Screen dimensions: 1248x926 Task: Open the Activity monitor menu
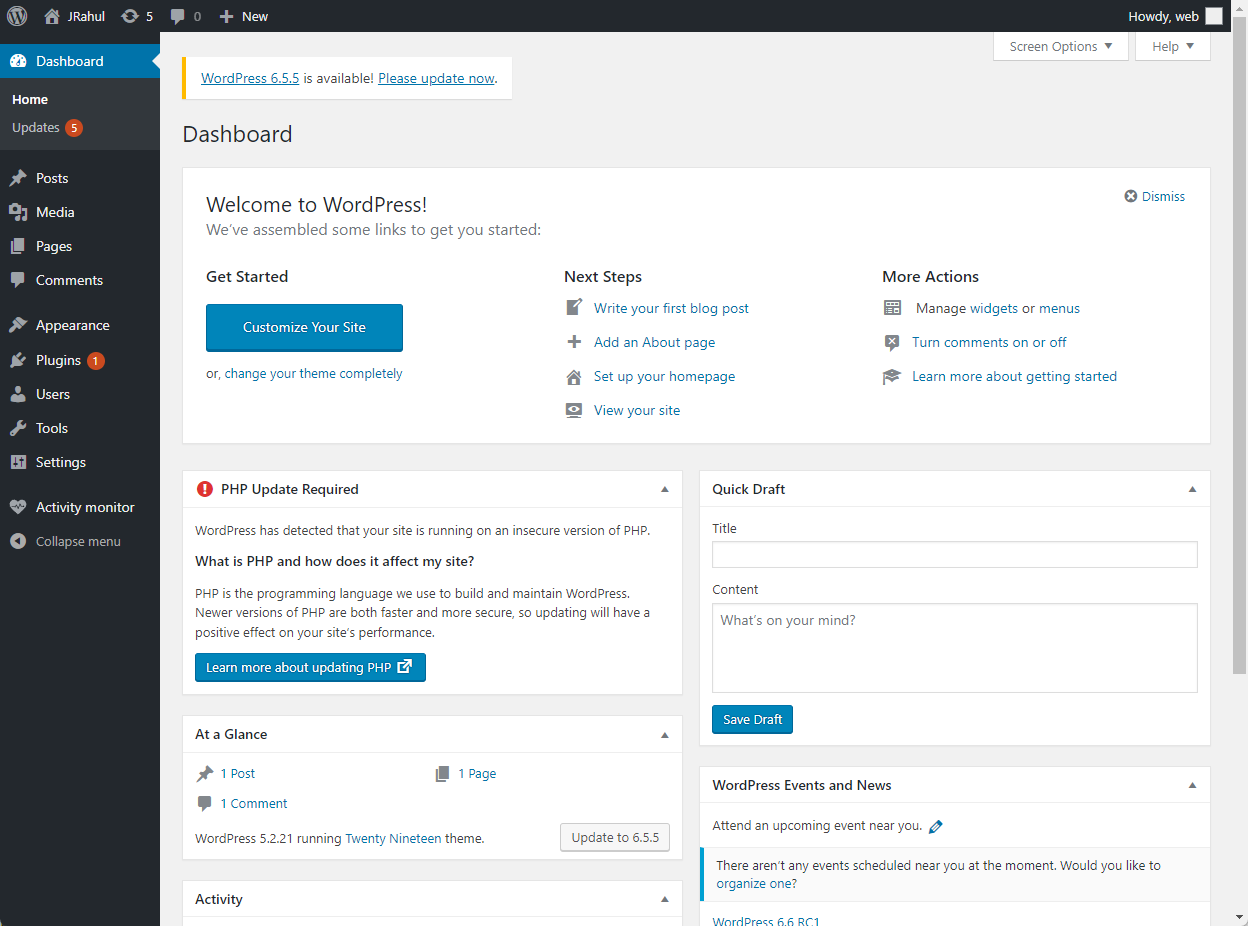(84, 507)
